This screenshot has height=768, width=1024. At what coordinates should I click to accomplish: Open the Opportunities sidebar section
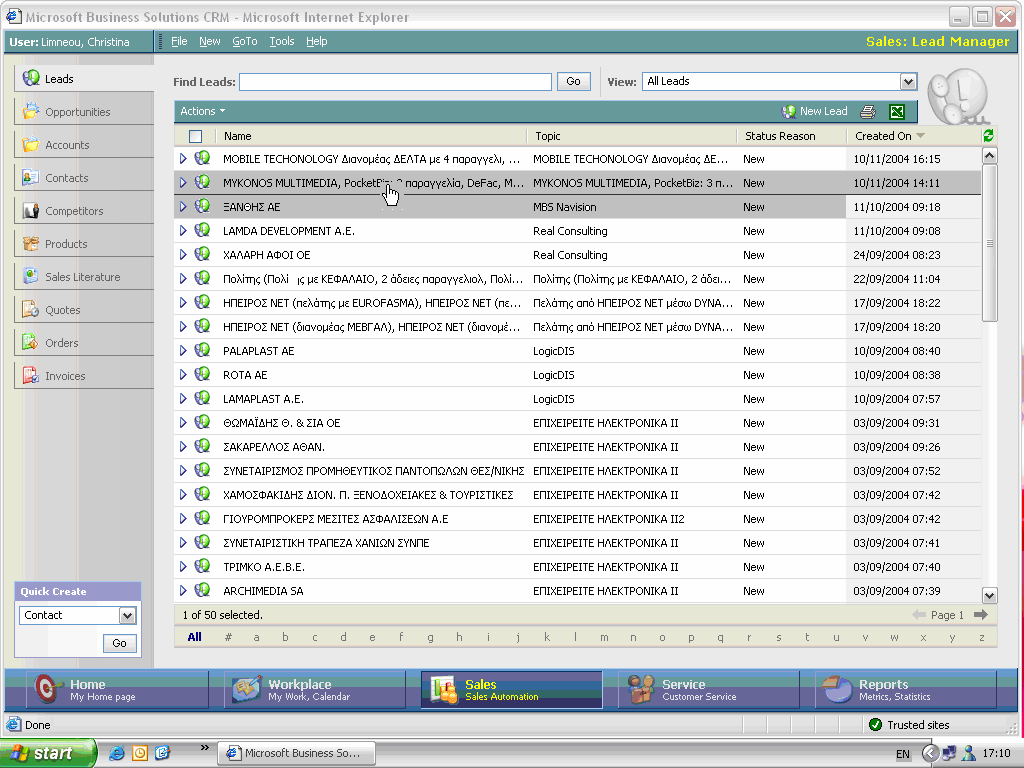[84, 112]
